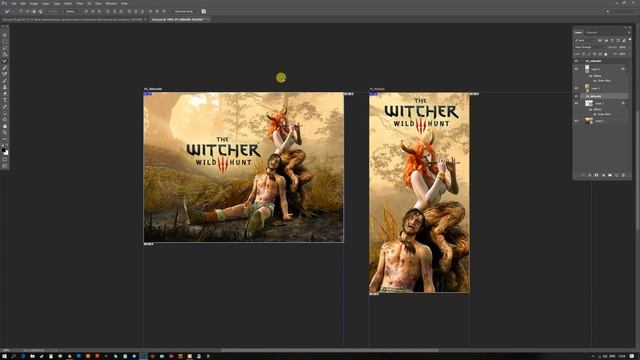
Task: Switch to the Channels tab
Action: coord(591,32)
